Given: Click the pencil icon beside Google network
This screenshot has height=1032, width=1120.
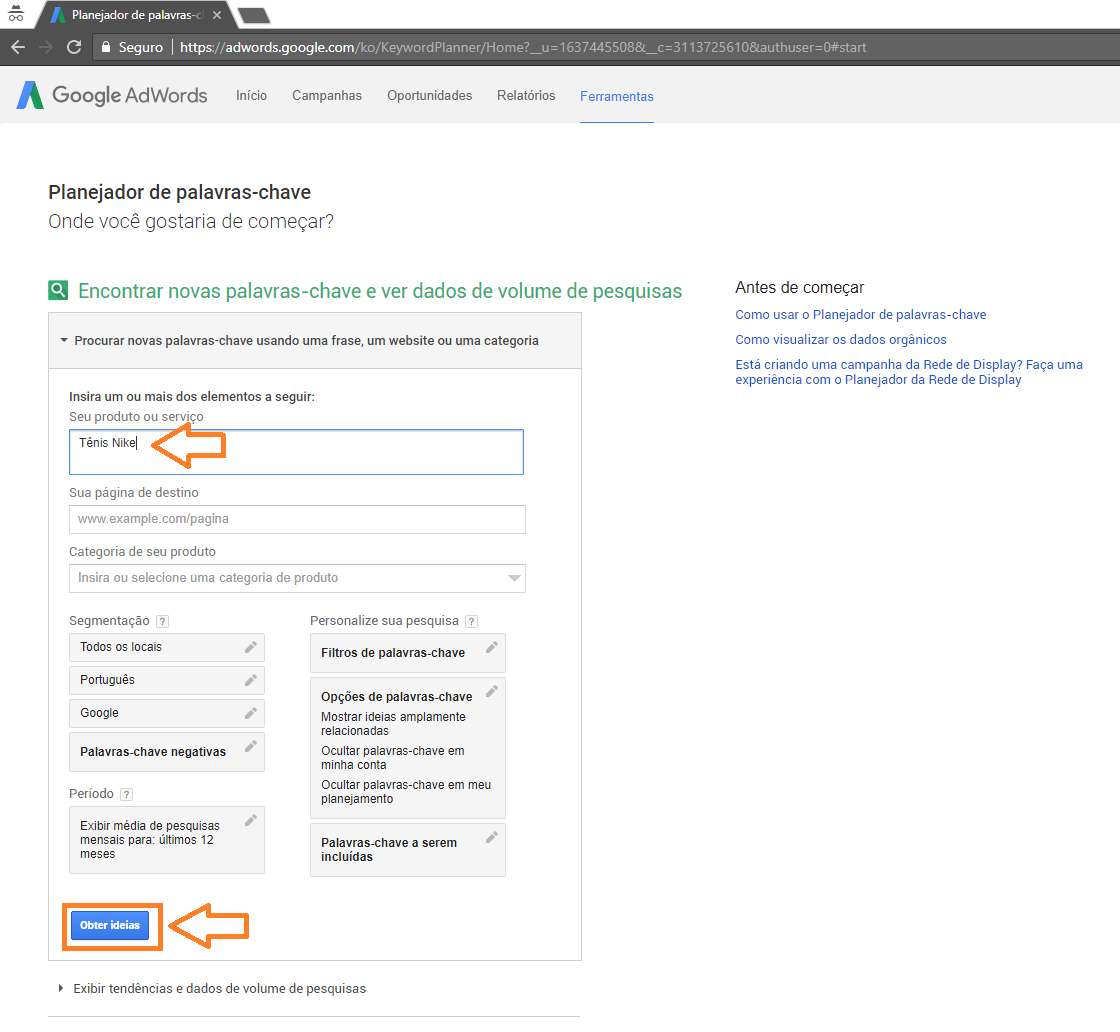Looking at the screenshot, I should click(251, 713).
